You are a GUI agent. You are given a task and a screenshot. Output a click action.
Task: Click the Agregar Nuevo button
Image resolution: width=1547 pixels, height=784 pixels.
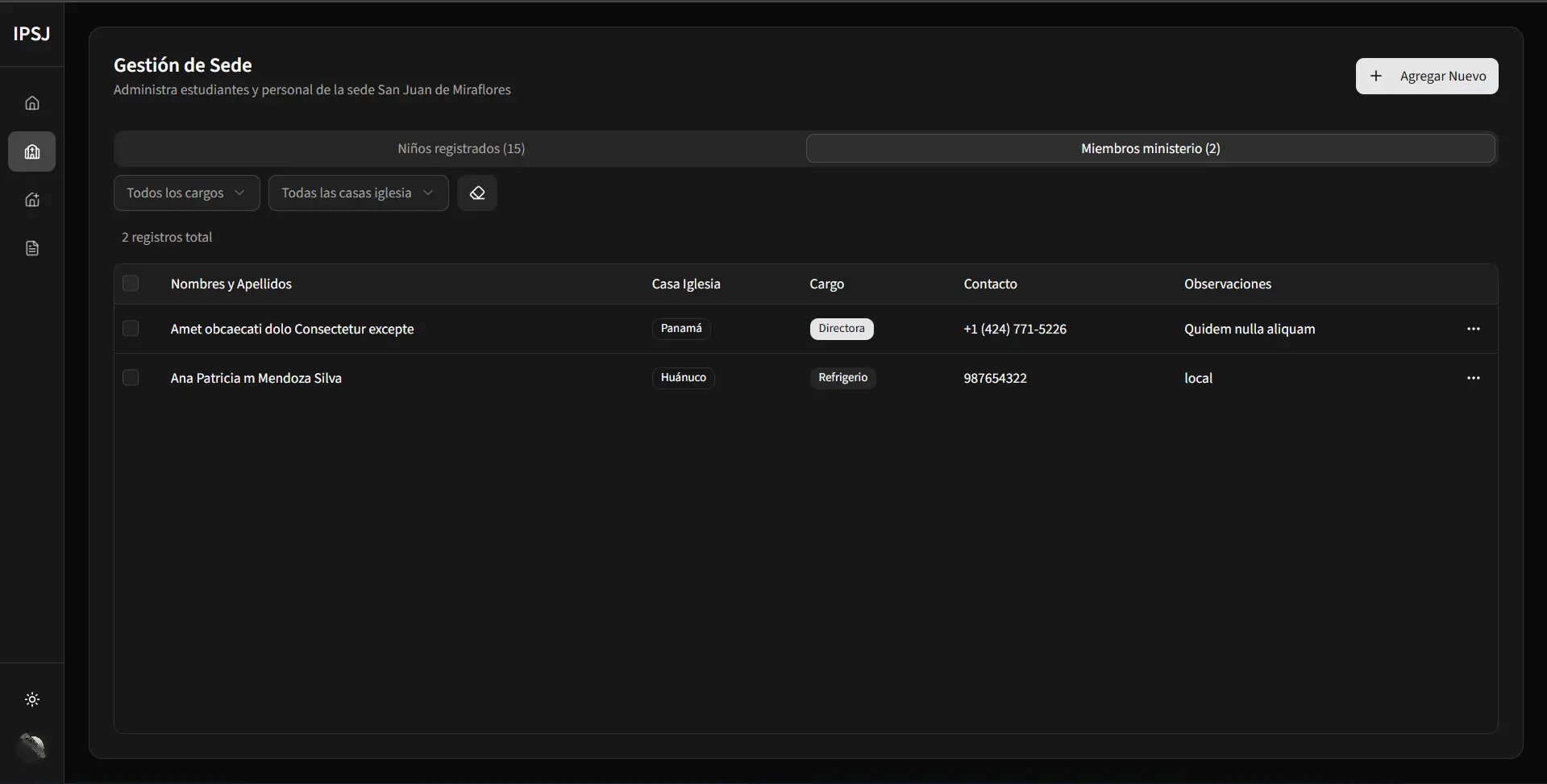tap(1426, 77)
